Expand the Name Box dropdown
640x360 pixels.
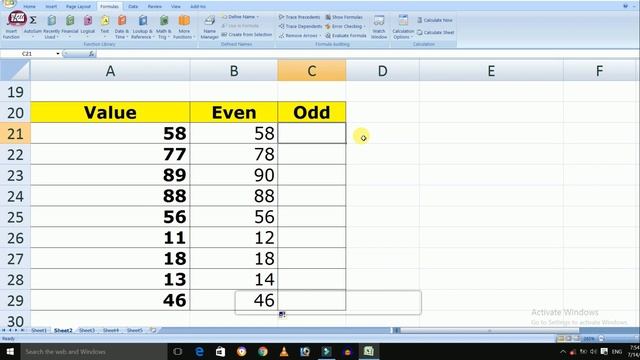point(58,54)
